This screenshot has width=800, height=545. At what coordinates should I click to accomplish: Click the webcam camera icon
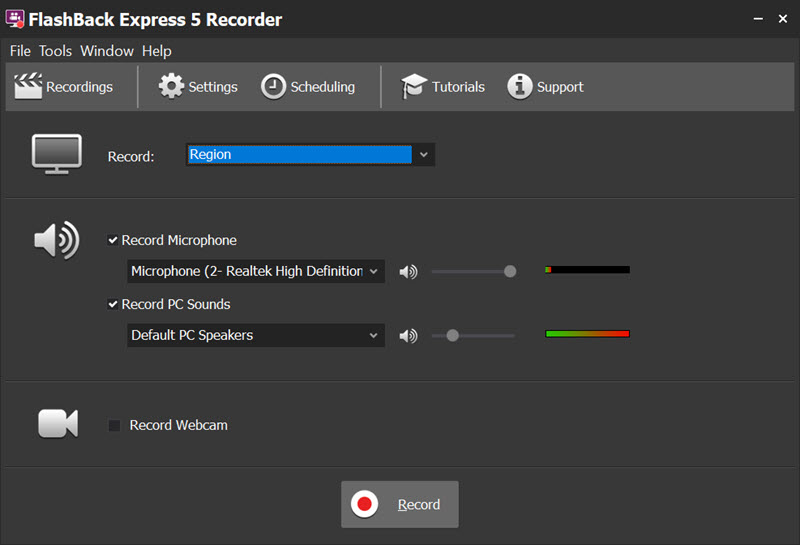(58, 424)
